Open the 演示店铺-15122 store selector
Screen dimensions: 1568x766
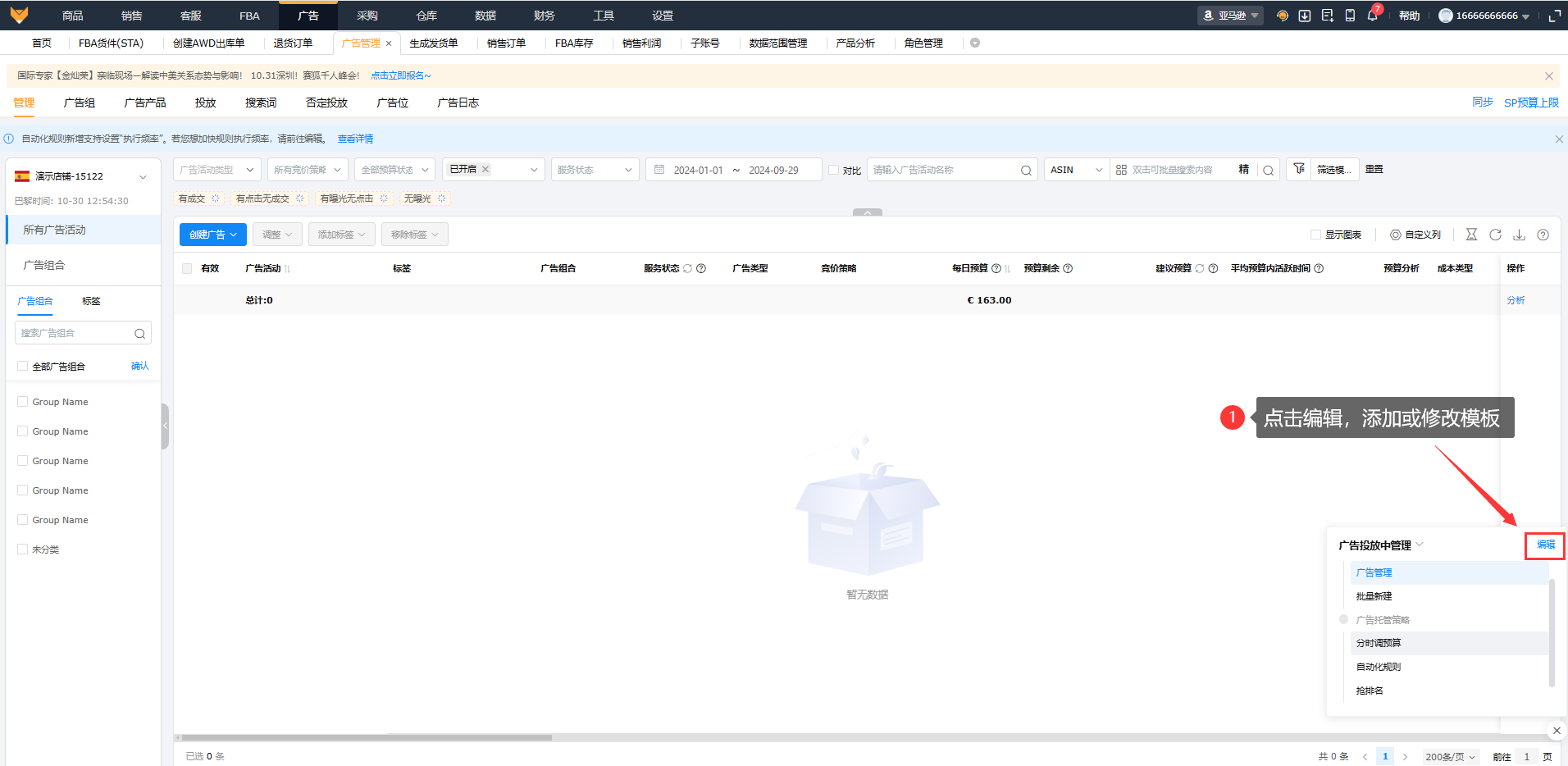point(81,176)
